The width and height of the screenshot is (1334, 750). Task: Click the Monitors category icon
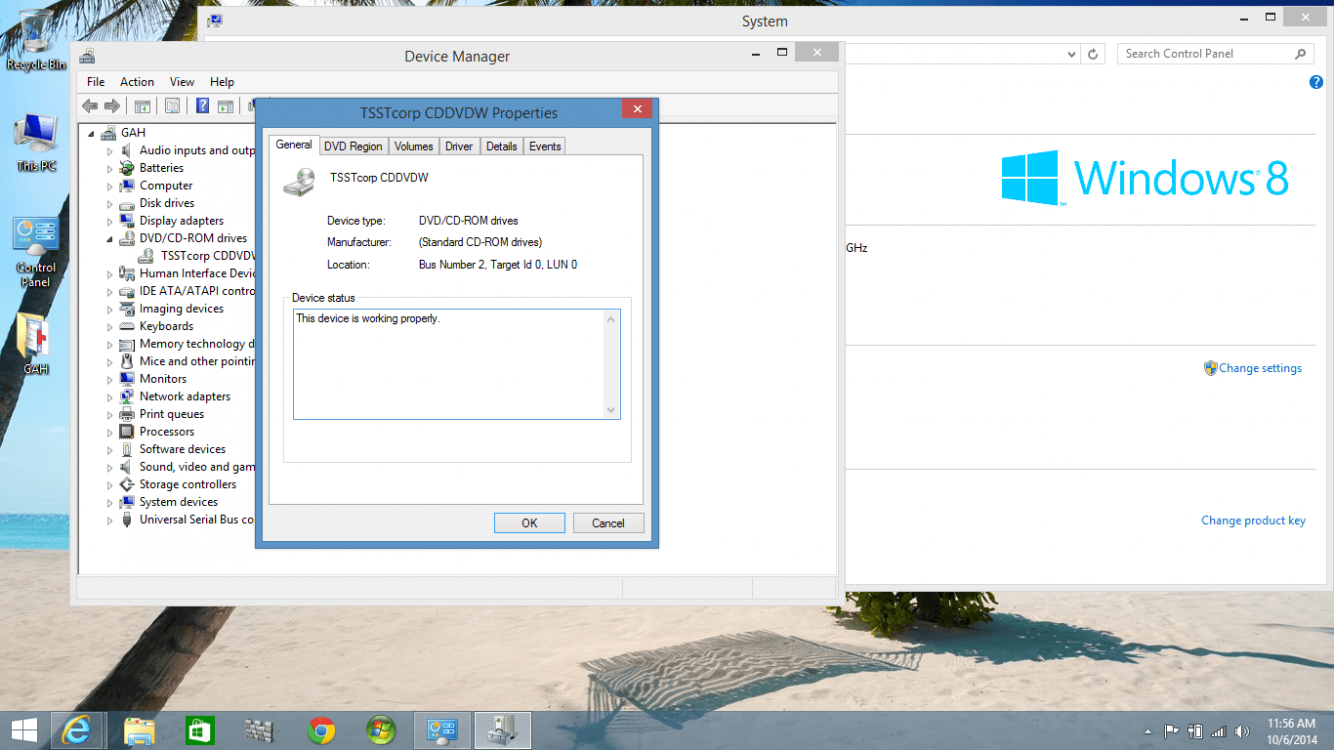point(127,379)
